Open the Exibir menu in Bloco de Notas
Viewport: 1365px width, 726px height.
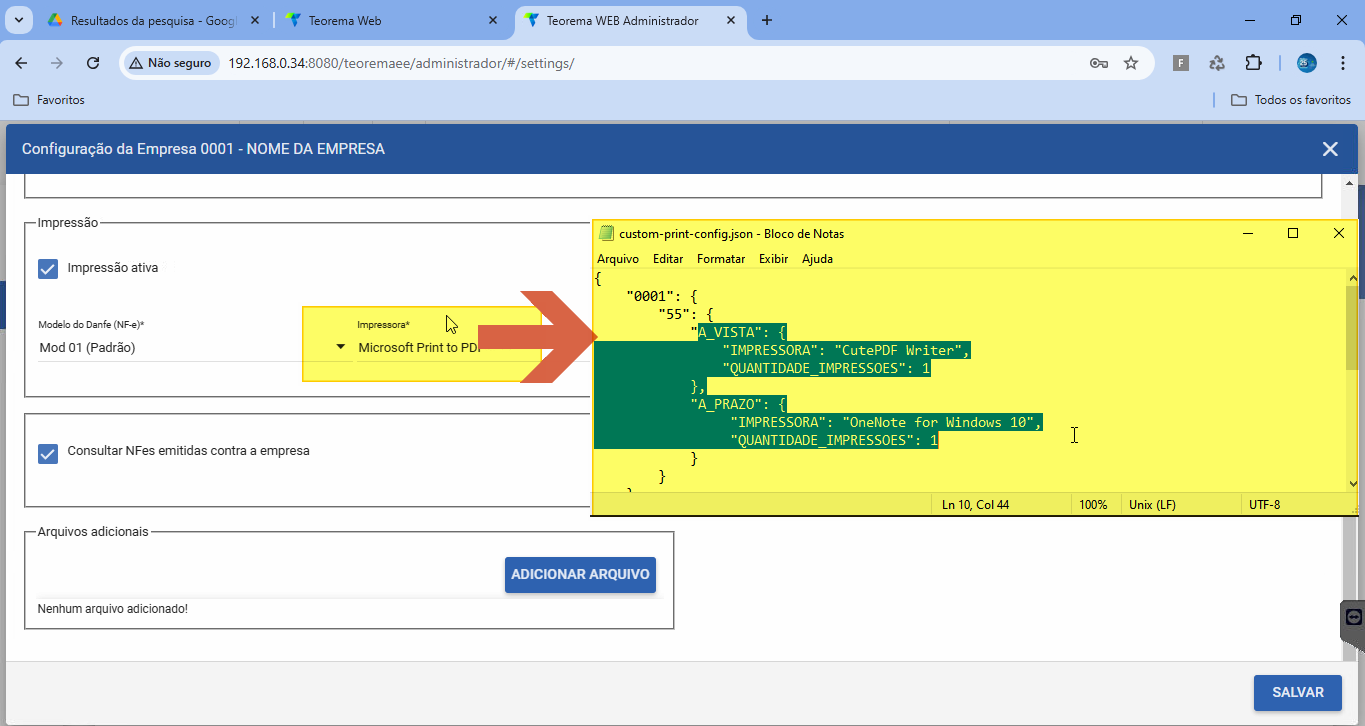pyautogui.click(x=773, y=258)
